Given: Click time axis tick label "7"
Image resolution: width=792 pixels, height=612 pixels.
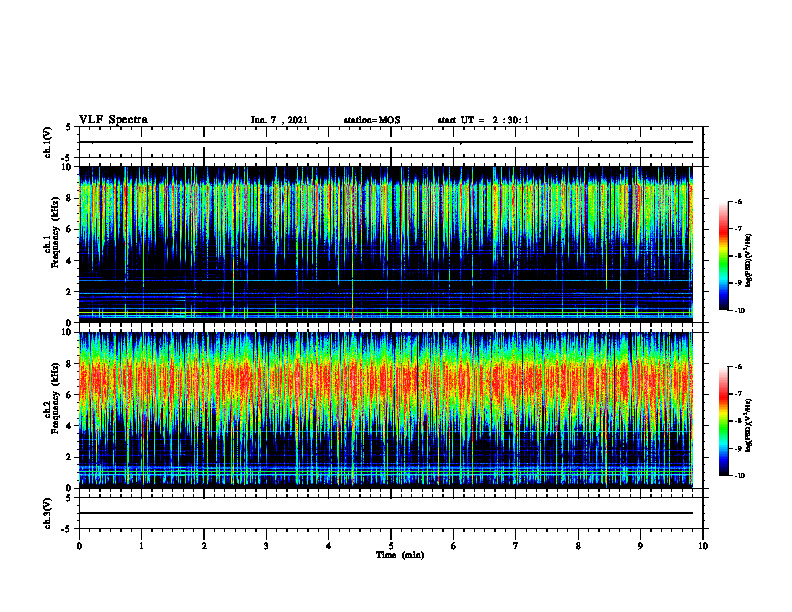Looking at the screenshot, I should point(516,546).
